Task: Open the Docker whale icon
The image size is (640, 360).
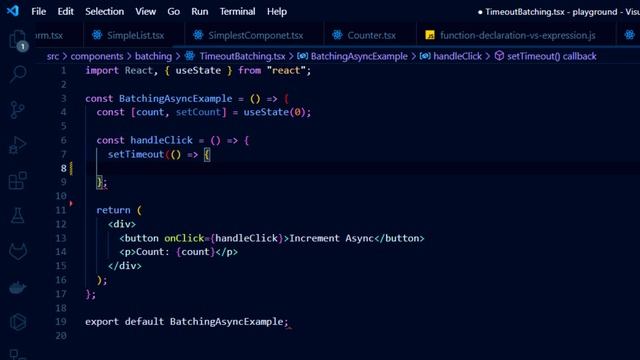Action: pyautogui.click(x=18, y=287)
